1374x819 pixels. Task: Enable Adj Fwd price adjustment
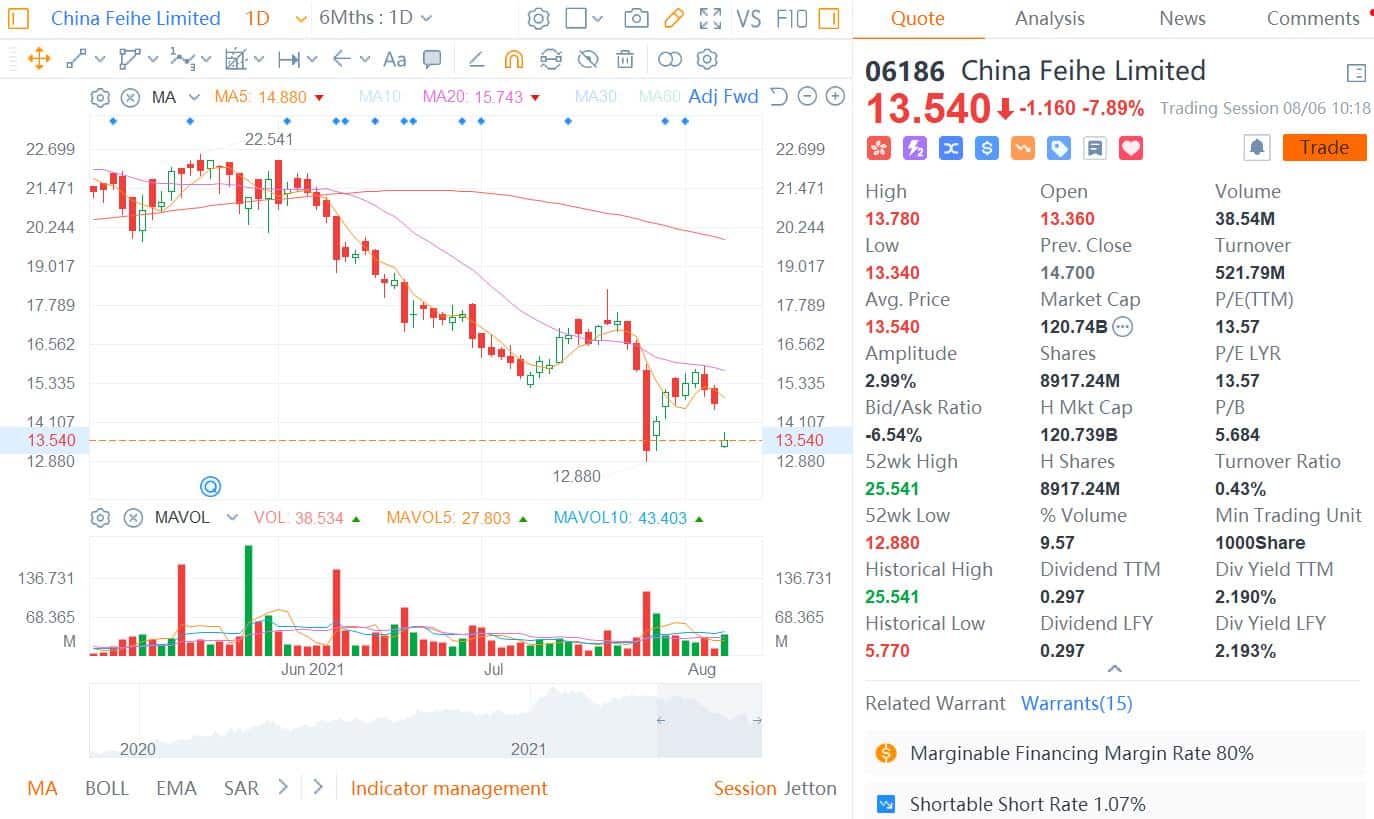pos(723,97)
